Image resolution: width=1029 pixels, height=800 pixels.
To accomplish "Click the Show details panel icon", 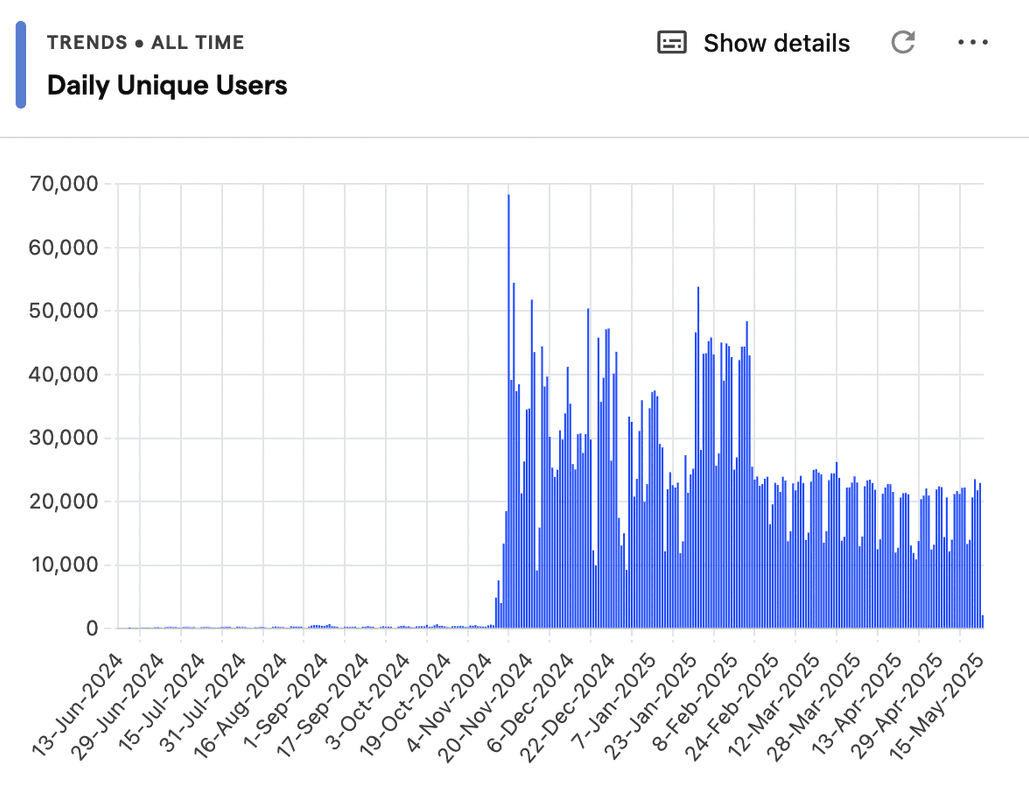I will pyautogui.click(x=671, y=42).
